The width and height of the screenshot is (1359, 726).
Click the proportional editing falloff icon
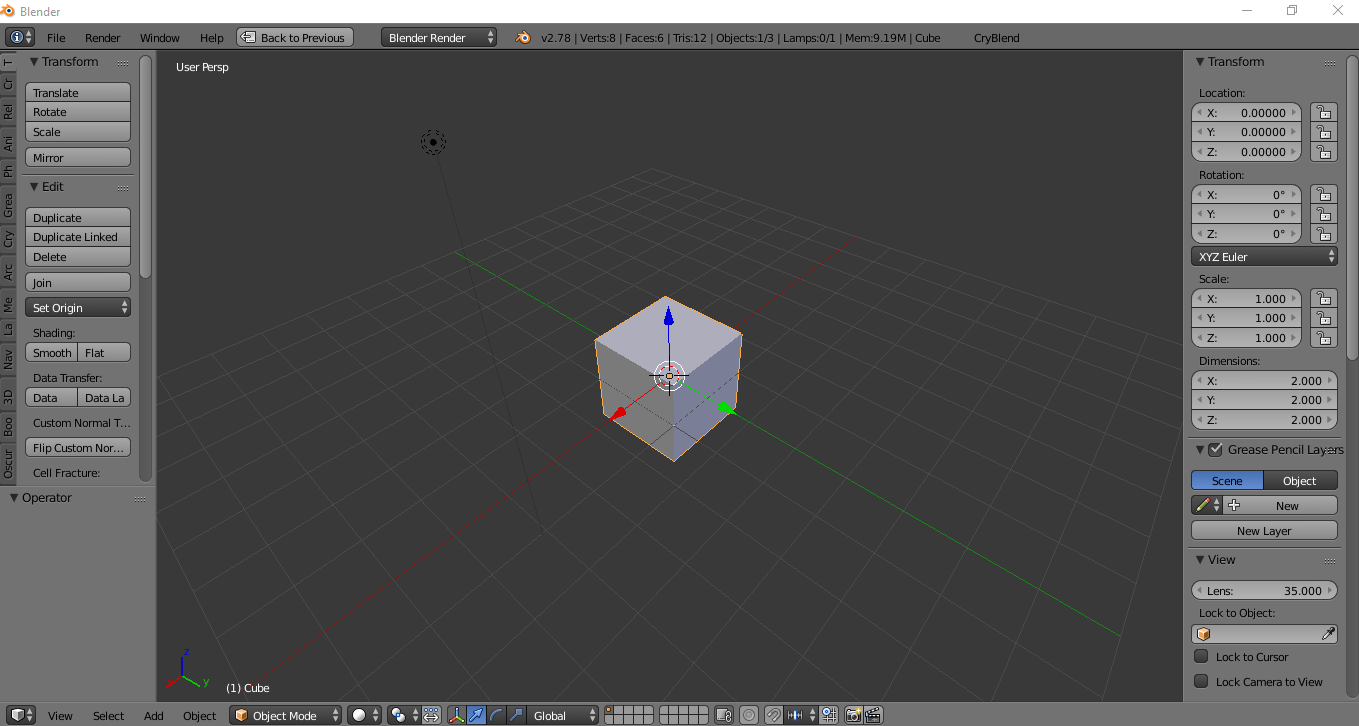pos(749,714)
